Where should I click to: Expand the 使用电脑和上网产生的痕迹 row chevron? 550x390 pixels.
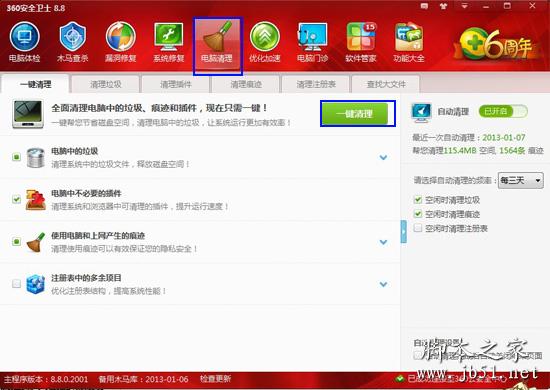pyautogui.click(x=383, y=242)
